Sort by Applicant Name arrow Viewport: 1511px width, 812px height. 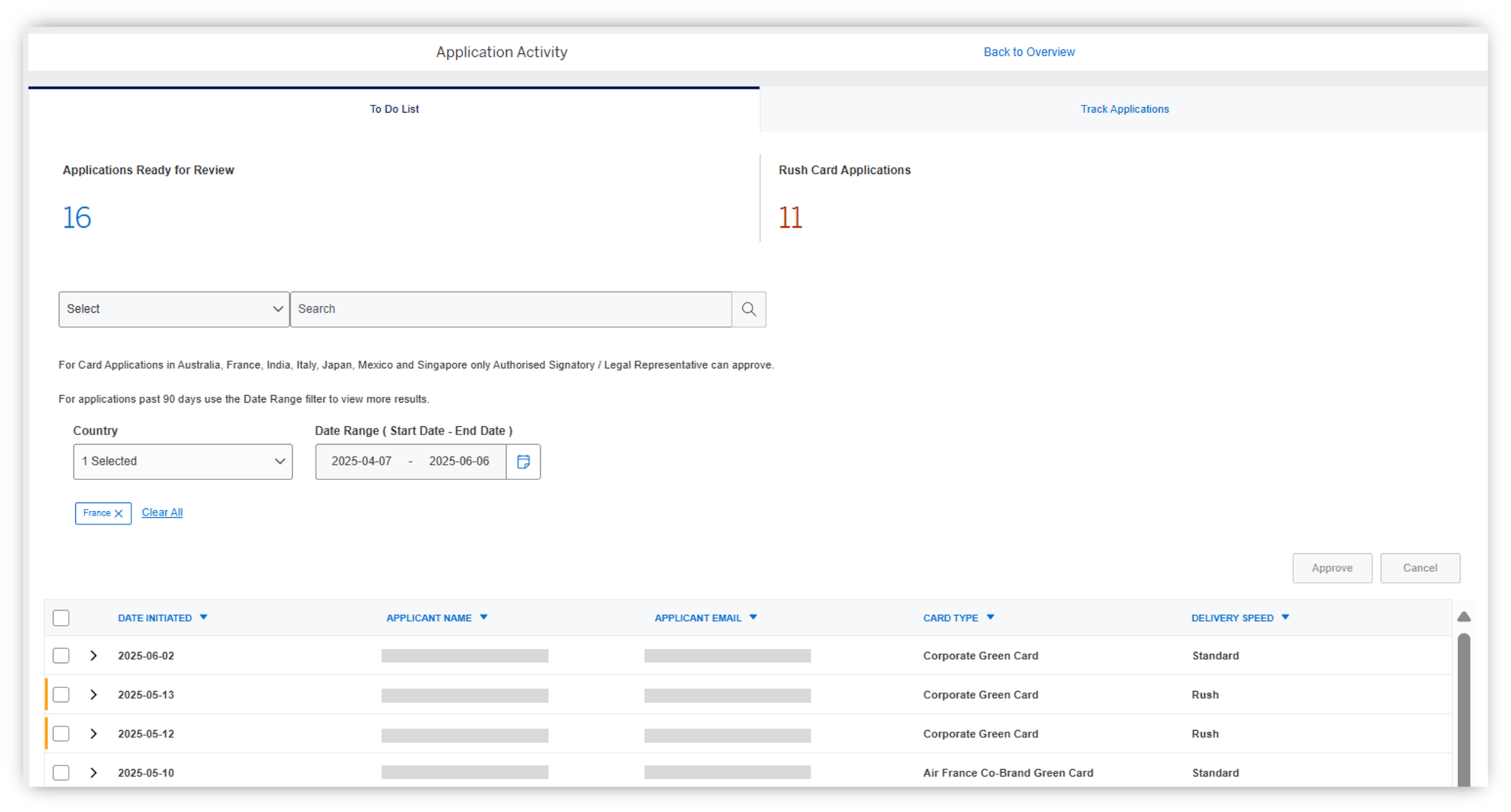pos(484,617)
